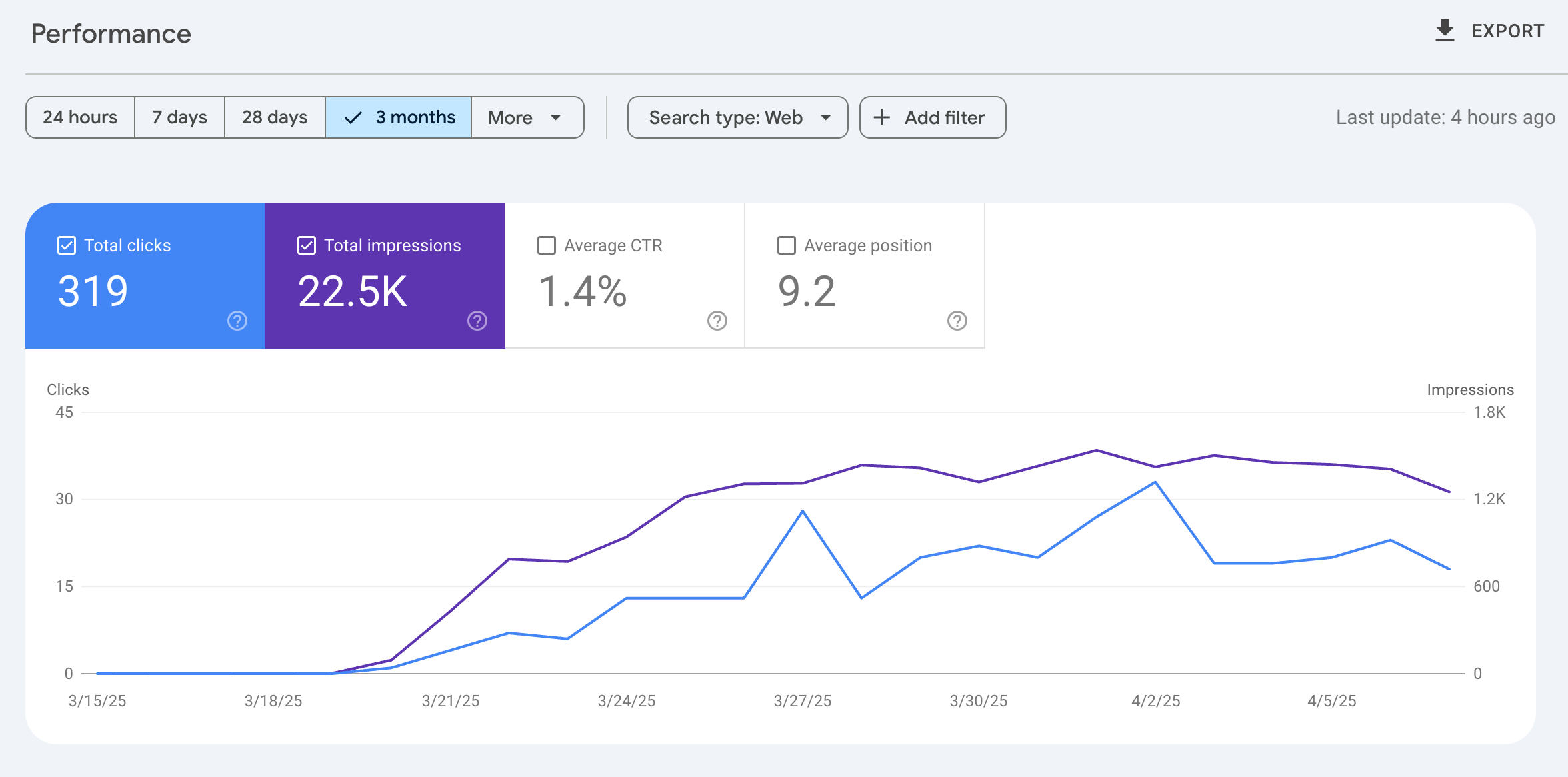Click the Add filter button
Viewport: 1568px width, 777px height.
pos(931,117)
